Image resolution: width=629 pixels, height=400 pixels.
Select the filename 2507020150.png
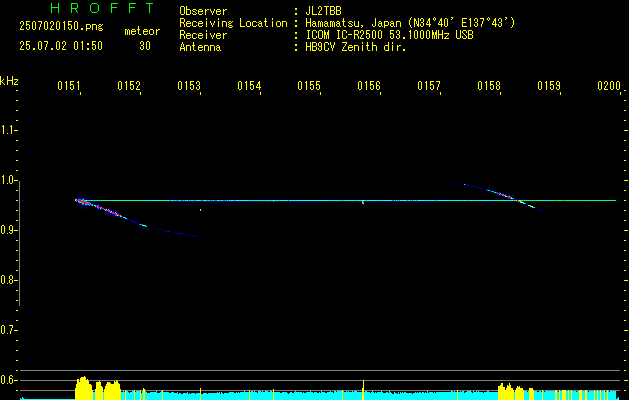coord(61,26)
